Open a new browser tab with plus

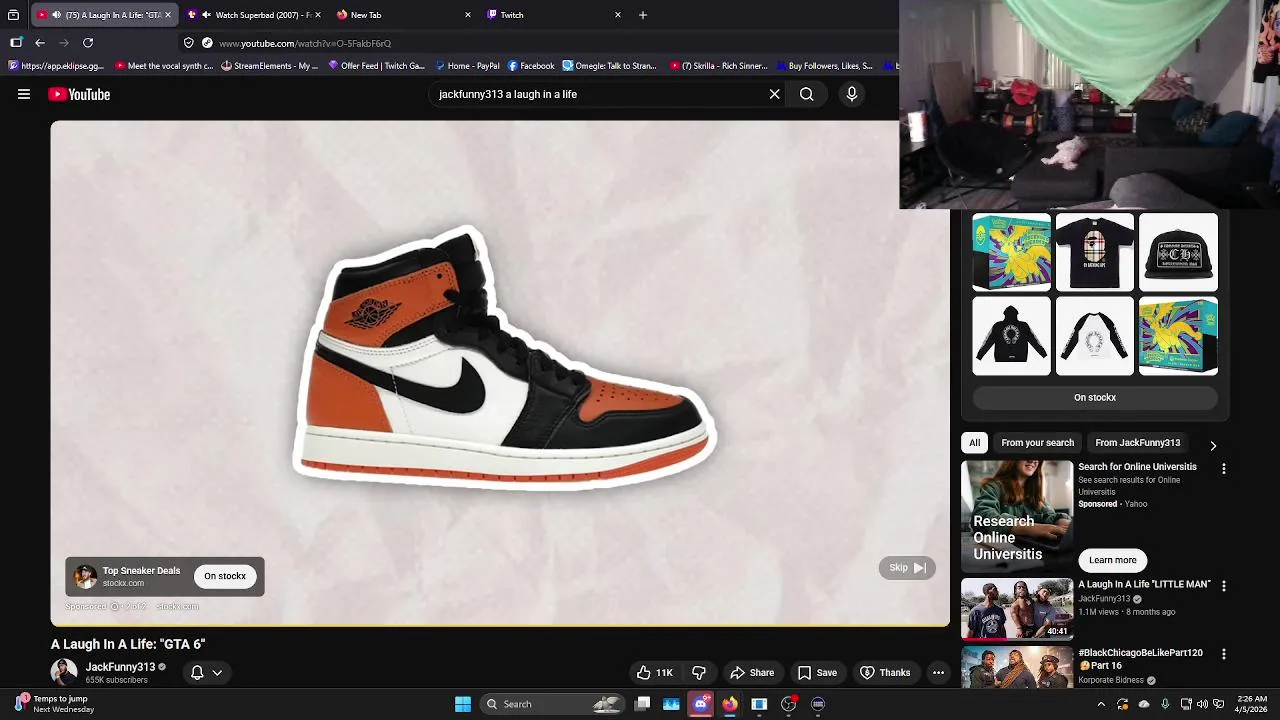click(643, 15)
